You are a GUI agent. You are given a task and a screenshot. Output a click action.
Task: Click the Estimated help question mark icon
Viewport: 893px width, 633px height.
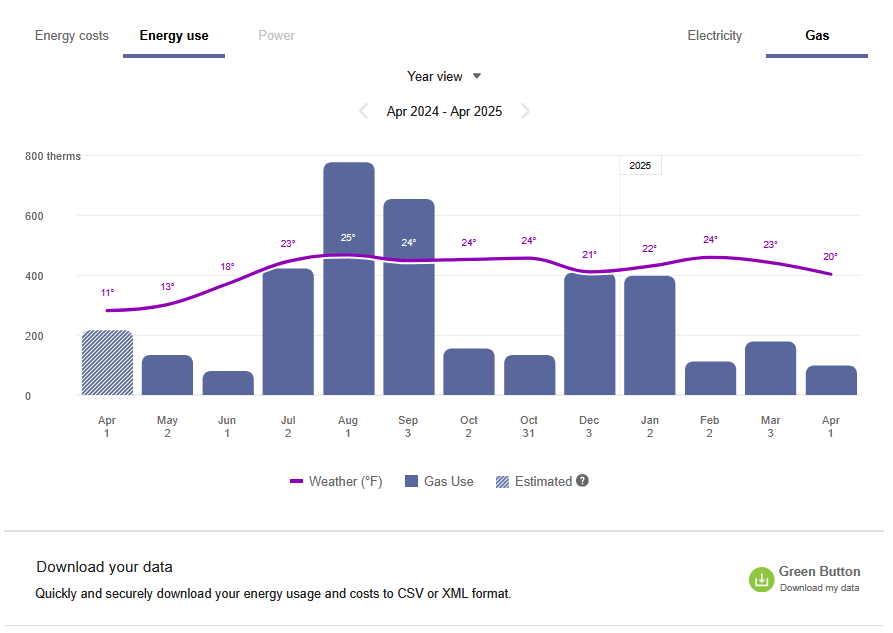[x=584, y=481]
